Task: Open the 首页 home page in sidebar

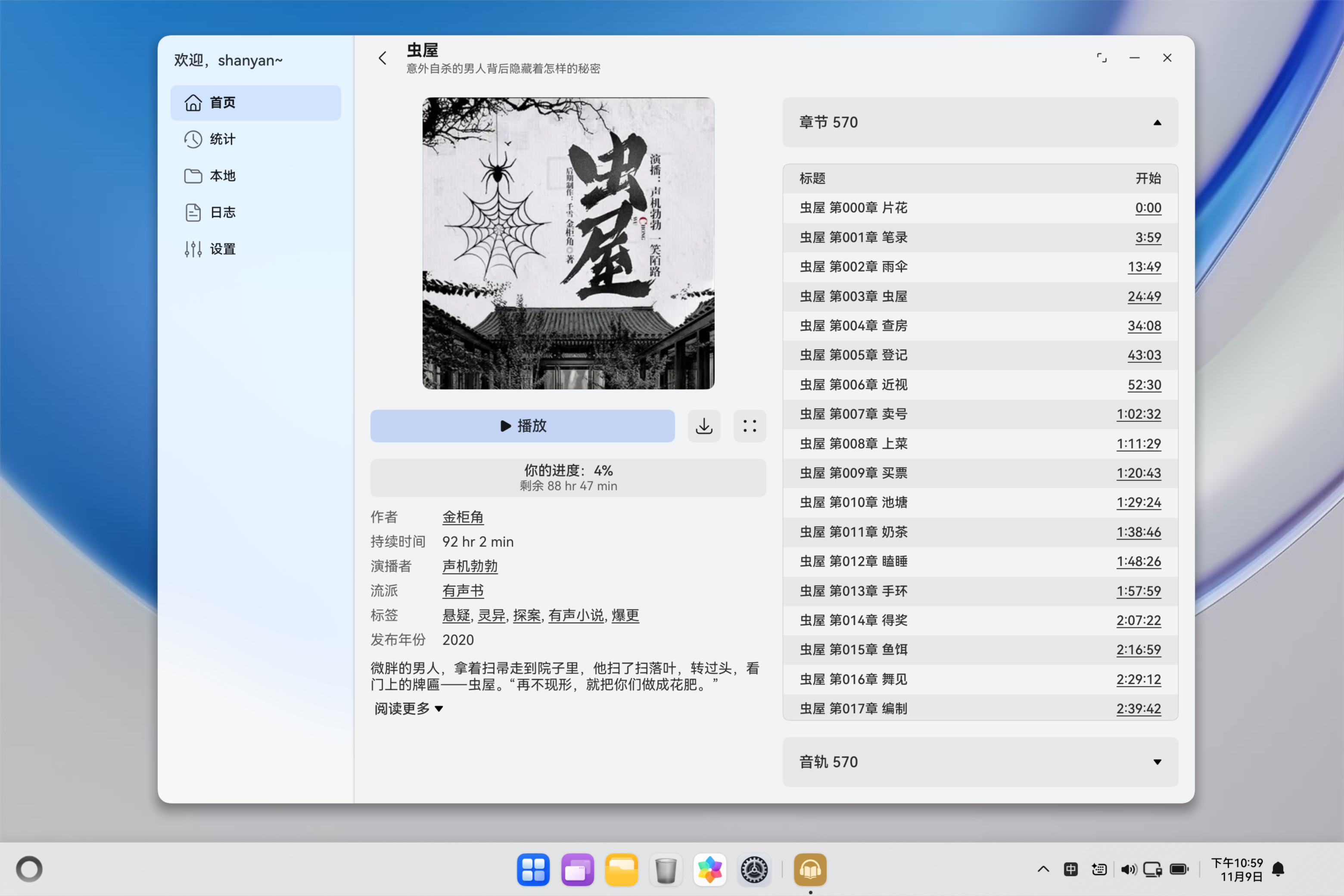Action: [255, 103]
